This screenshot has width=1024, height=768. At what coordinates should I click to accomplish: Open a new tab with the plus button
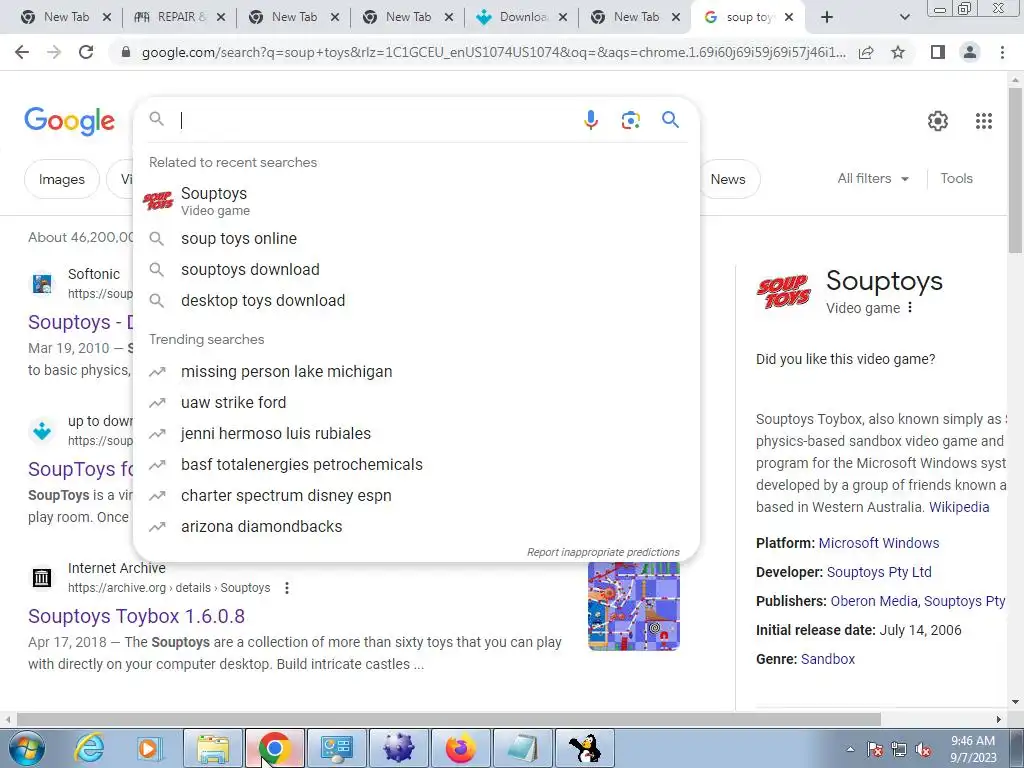(827, 17)
